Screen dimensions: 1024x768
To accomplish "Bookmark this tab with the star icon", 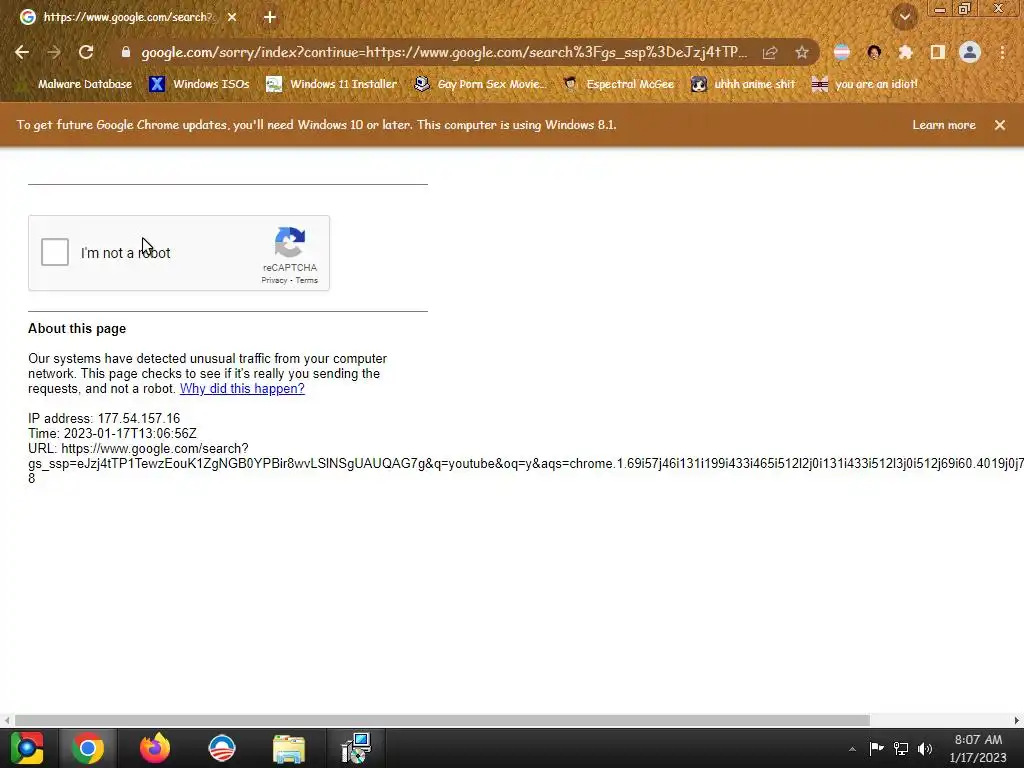I will pos(802,52).
